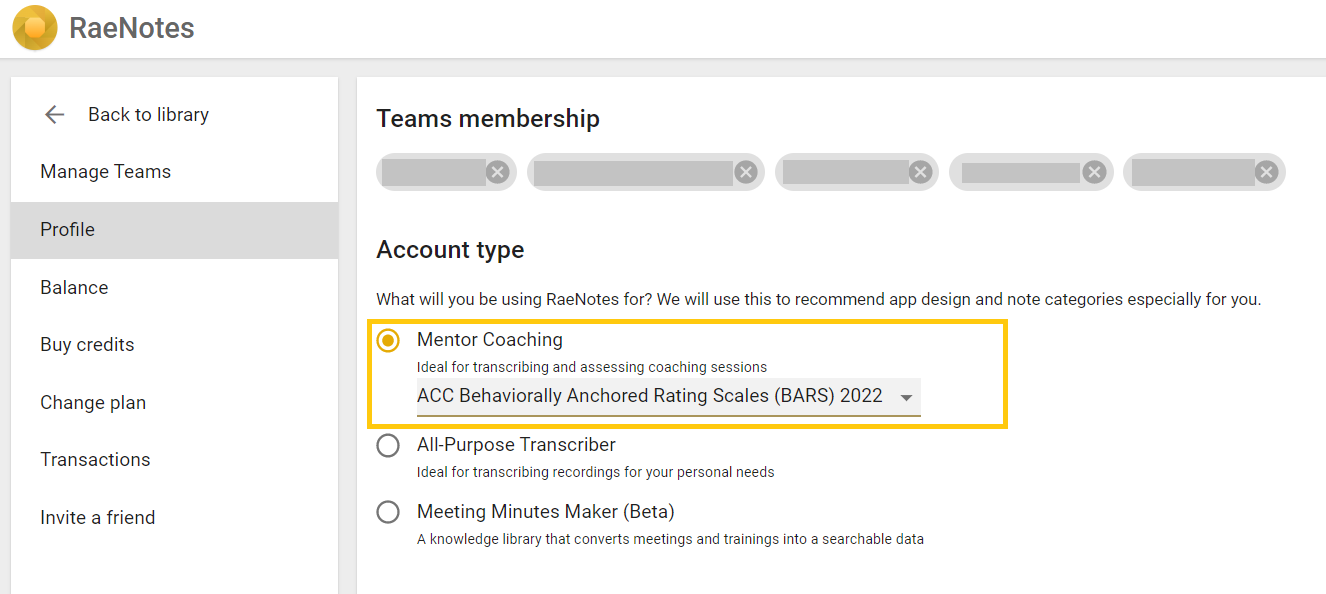1326x594 pixels.
Task: Open the ACC Behaviorally Anchored Rating Scales dropdown
Action: pos(669,396)
